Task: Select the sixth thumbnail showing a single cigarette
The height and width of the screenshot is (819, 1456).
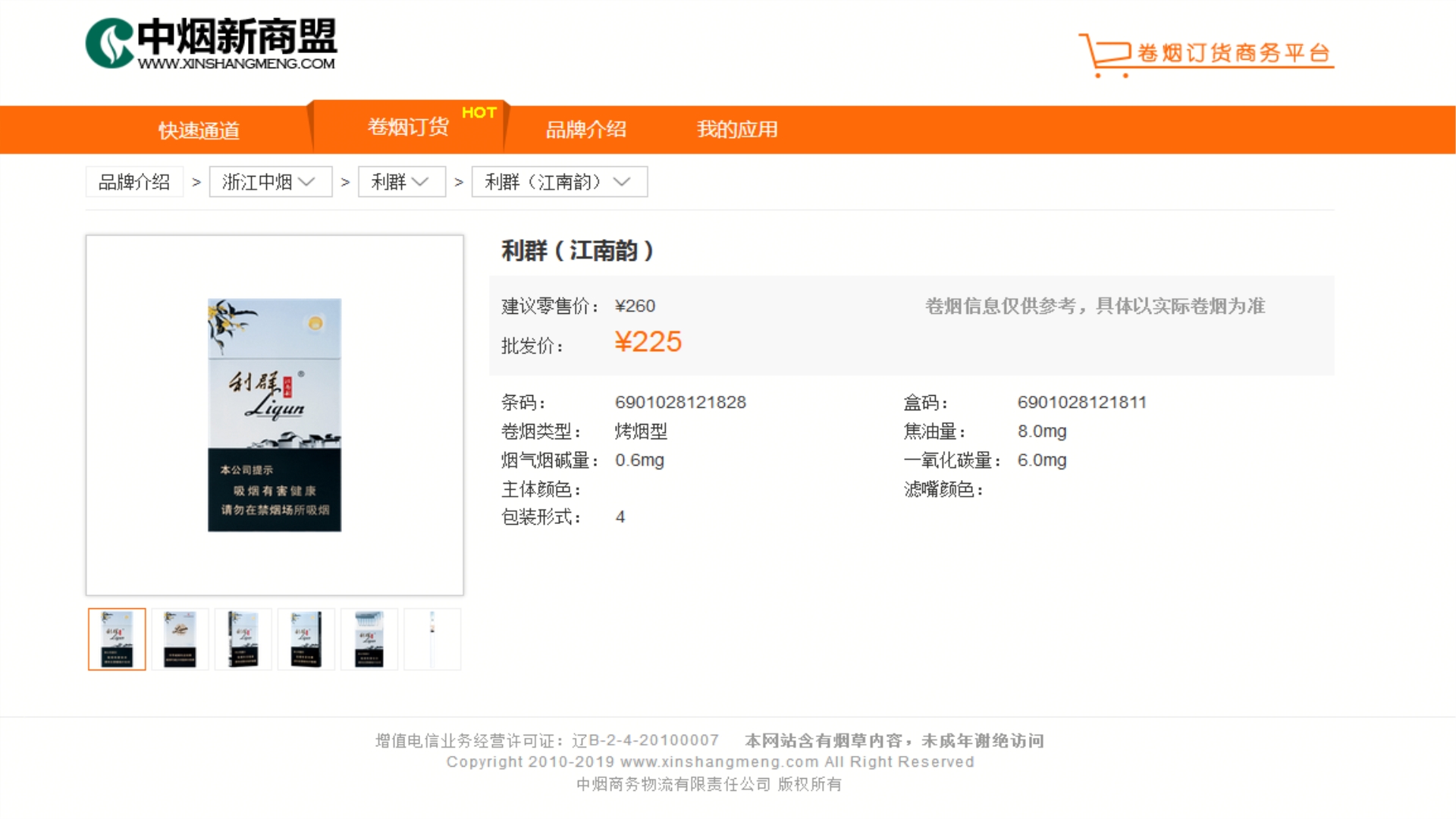Action: [x=432, y=639]
